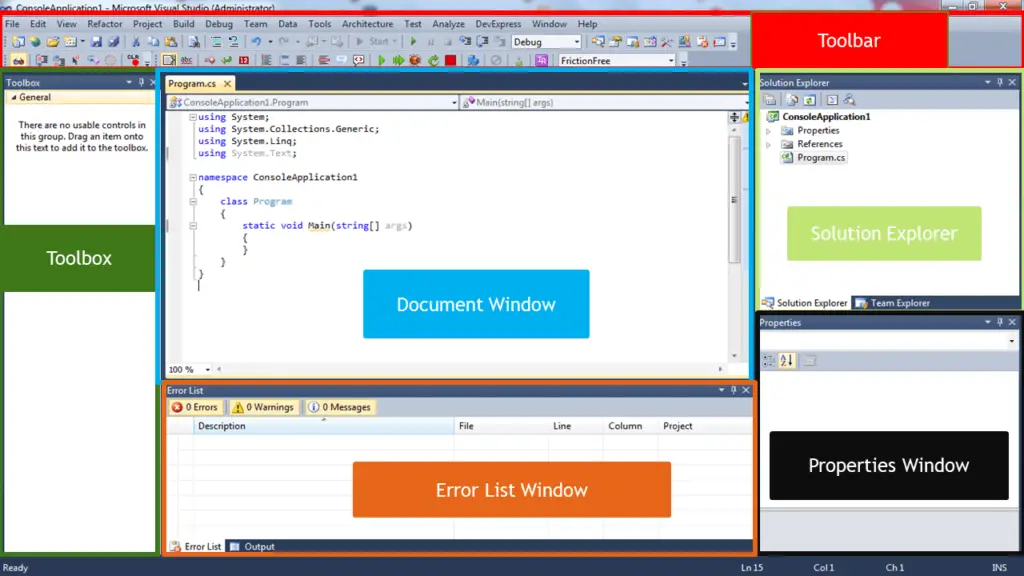This screenshot has width=1024, height=576.
Task: Toggle the 0 Errors filter button
Action: pos(195,407)
